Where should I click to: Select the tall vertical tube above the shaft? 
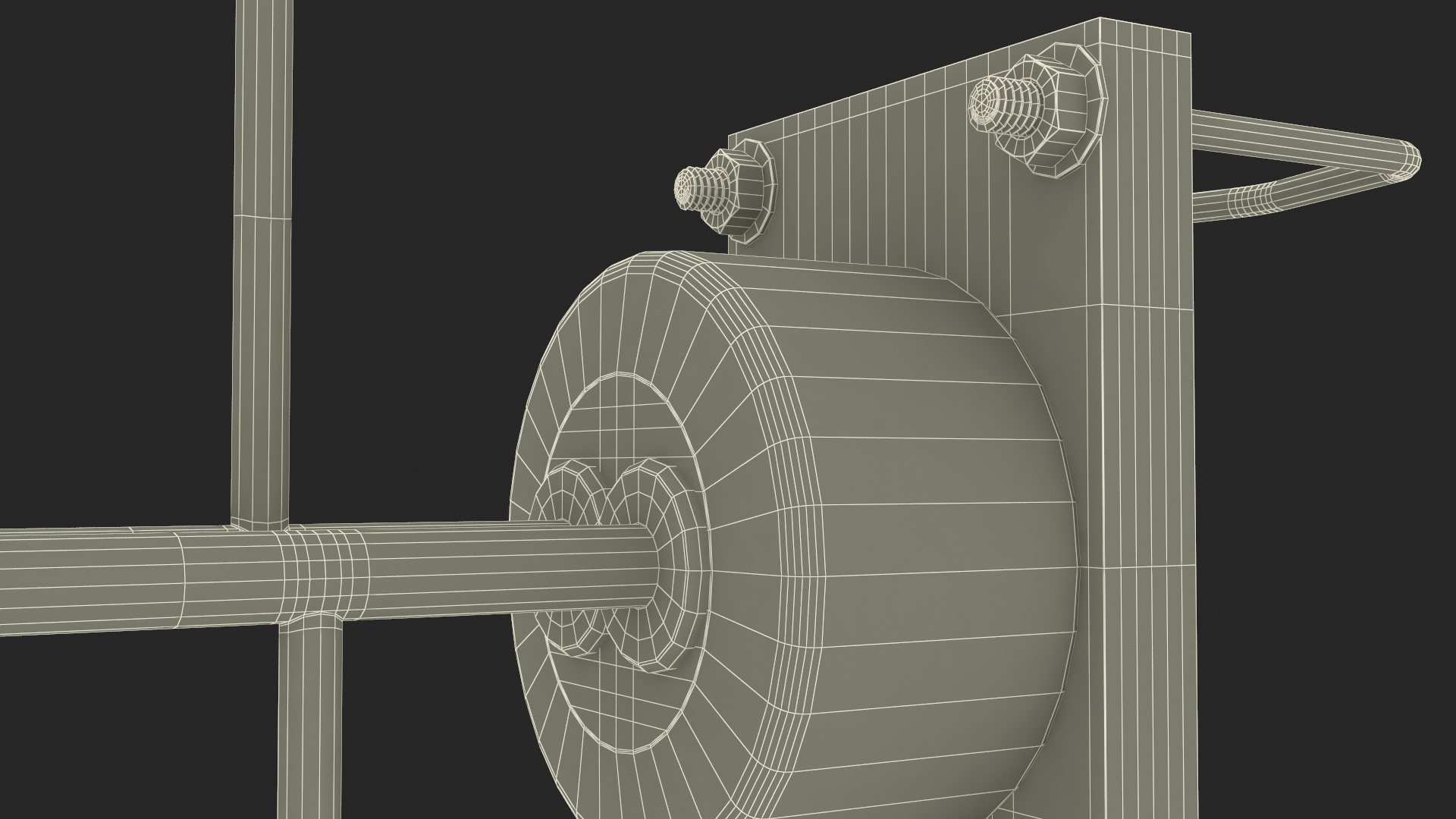coord(263,262)
